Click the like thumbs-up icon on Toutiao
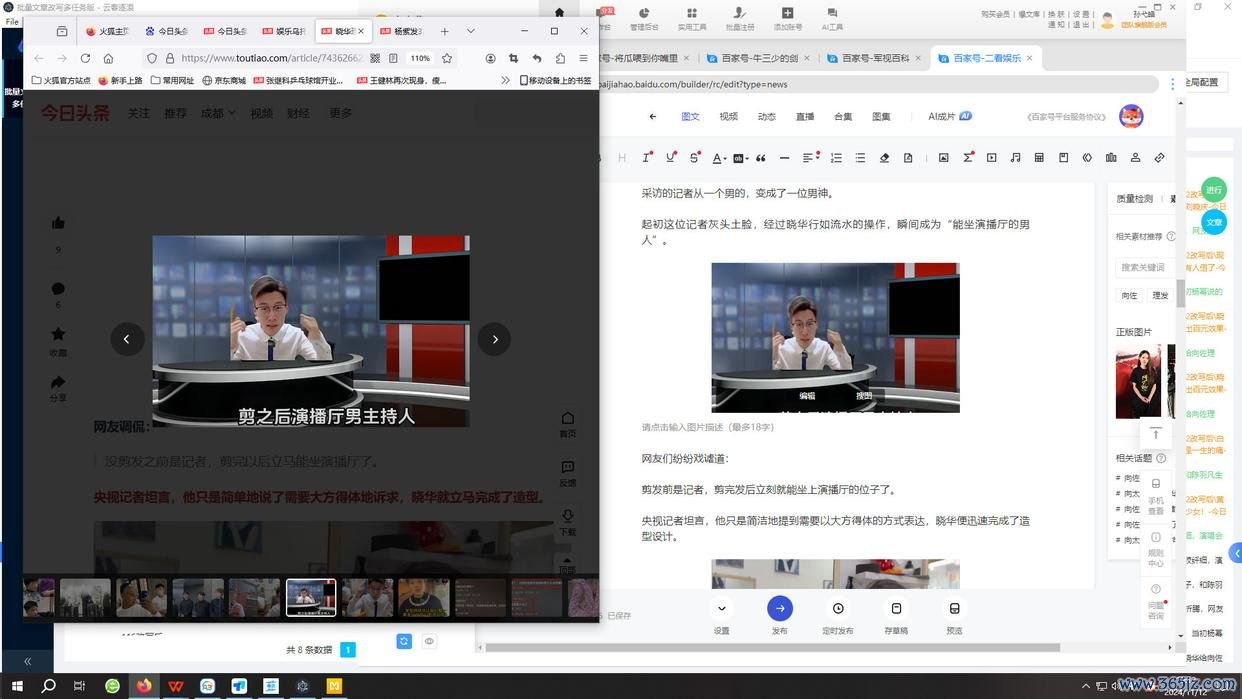1242x699 pixels. click(58, 223)
